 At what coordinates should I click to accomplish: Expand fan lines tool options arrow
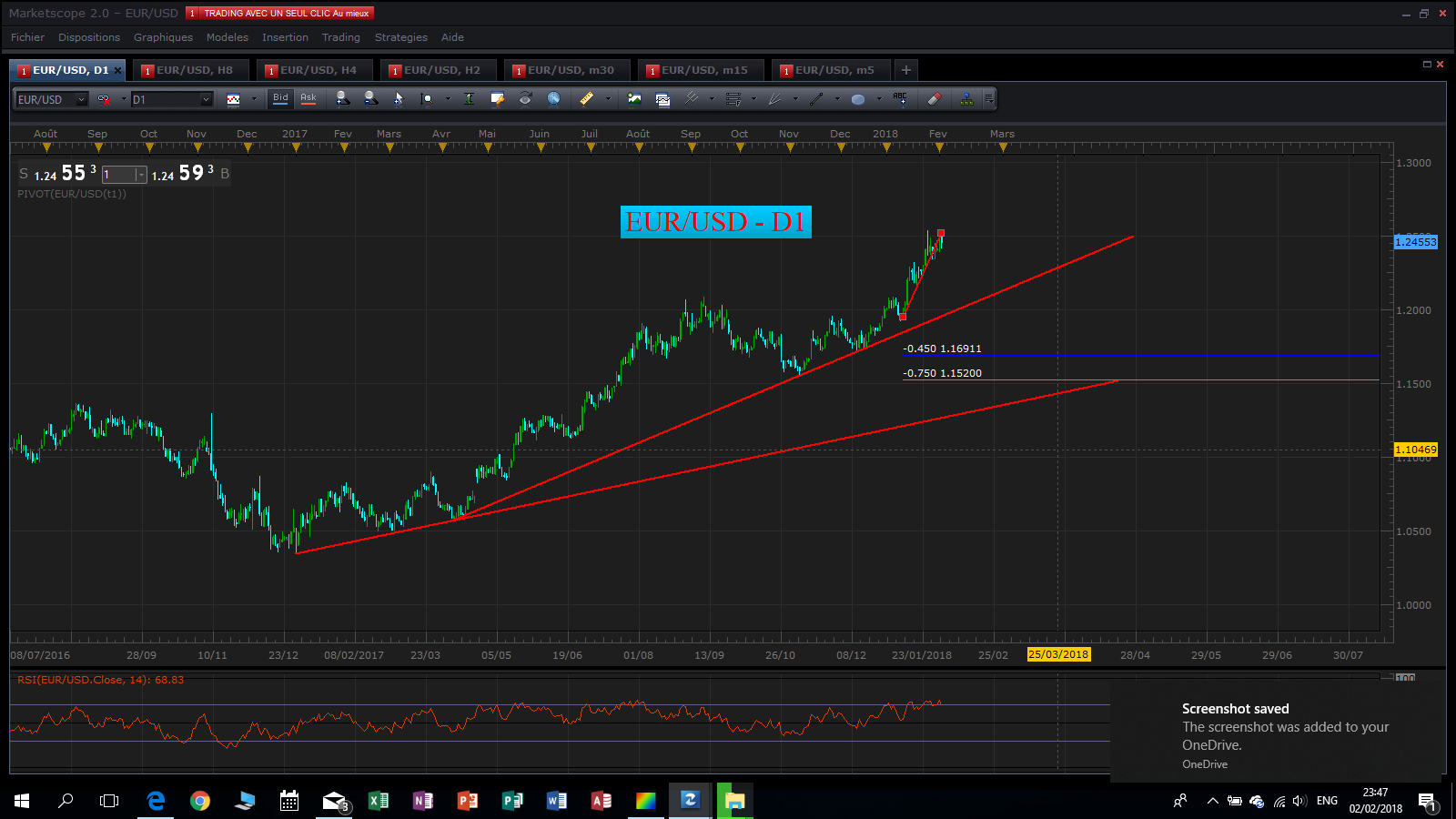(794, 99)
